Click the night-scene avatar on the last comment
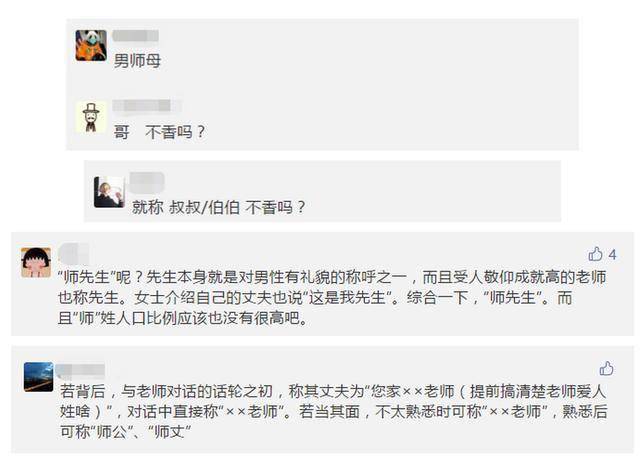This screenshot has height=461, width=640. coord(38,376)
